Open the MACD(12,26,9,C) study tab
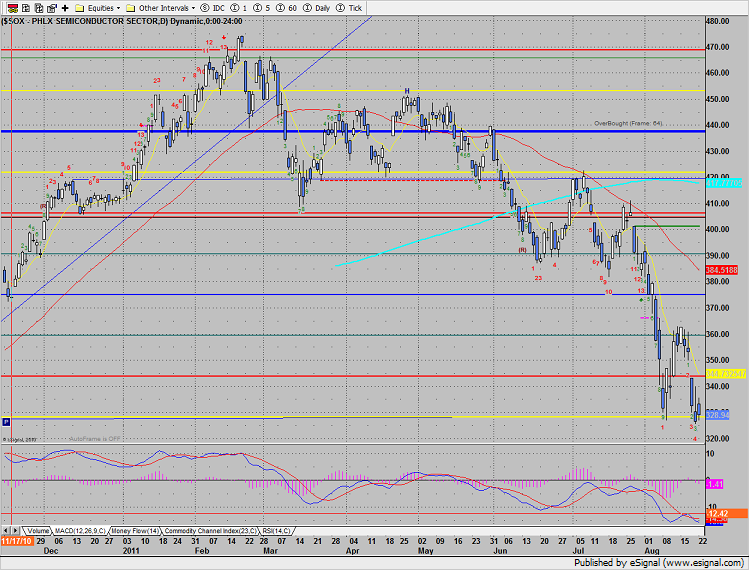The width and height of the screenshot is (749, 570). pos(80,531)
